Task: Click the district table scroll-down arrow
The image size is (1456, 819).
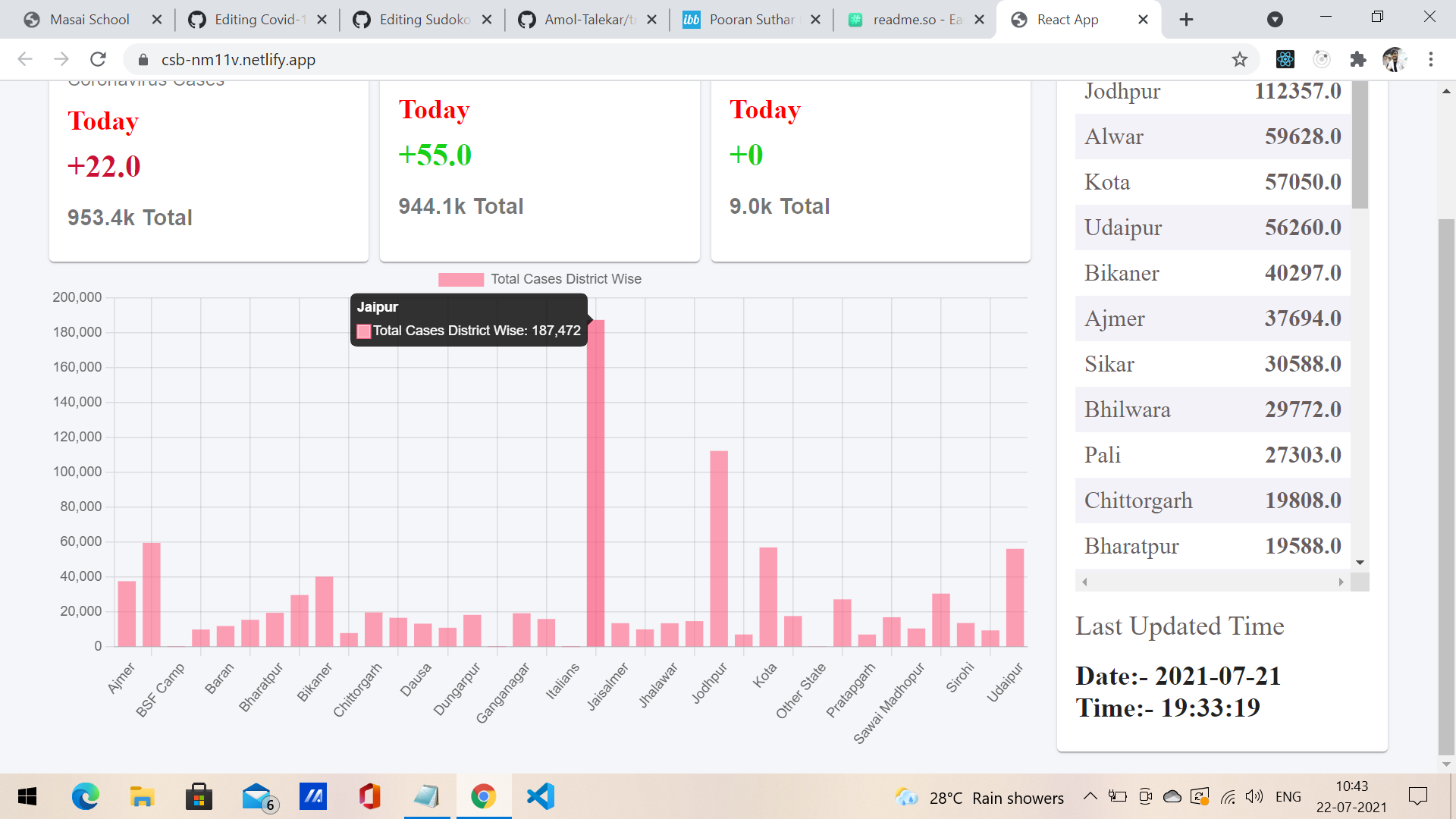Action: click(1360, 563)
